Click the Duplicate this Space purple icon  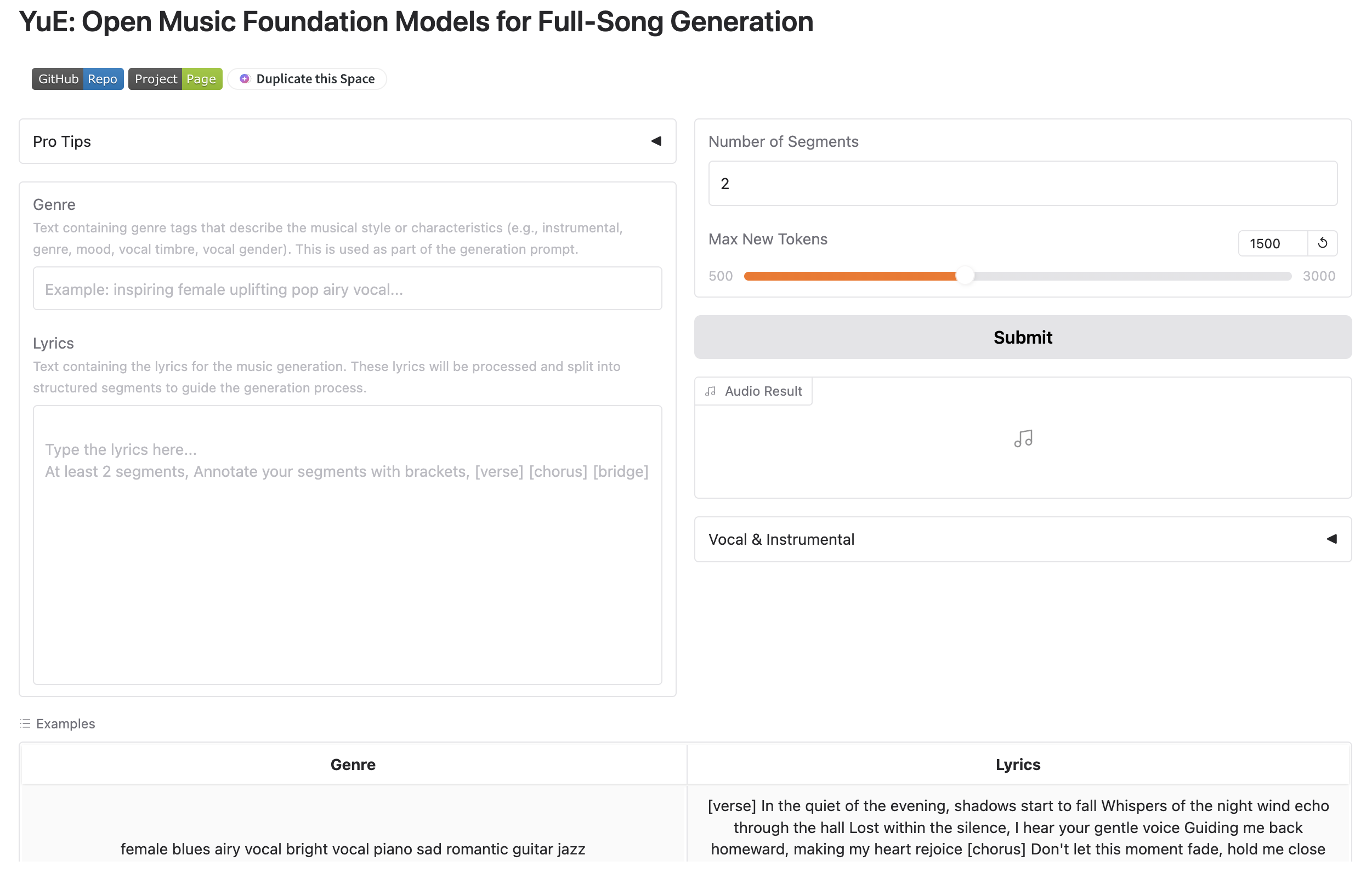click(x=244, y=79)
